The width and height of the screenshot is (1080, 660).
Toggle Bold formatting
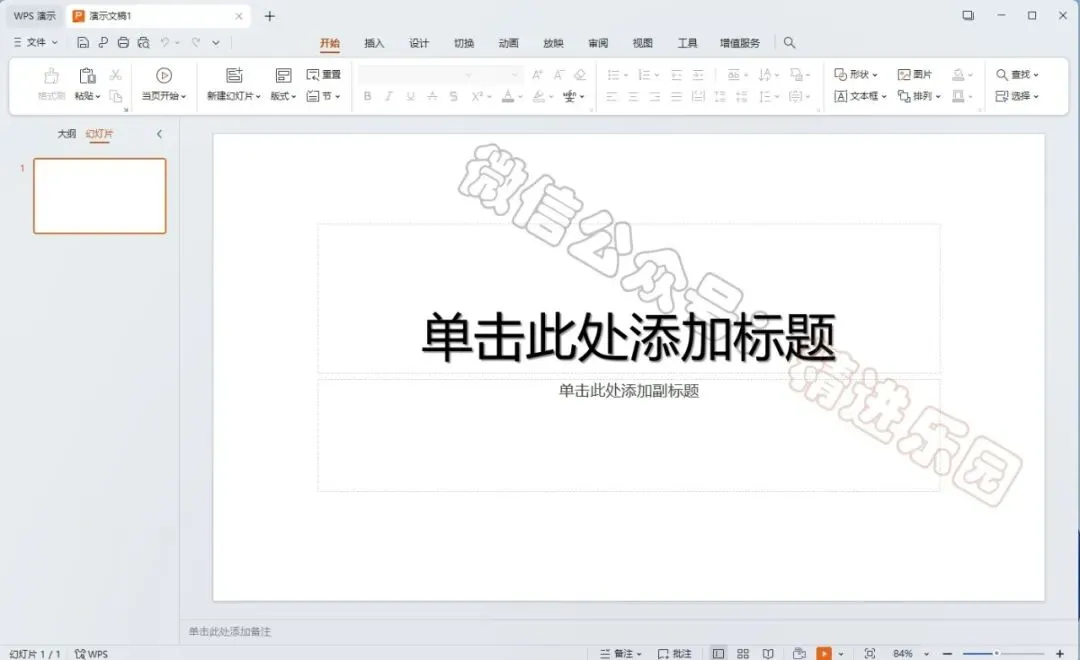(368, 96)
